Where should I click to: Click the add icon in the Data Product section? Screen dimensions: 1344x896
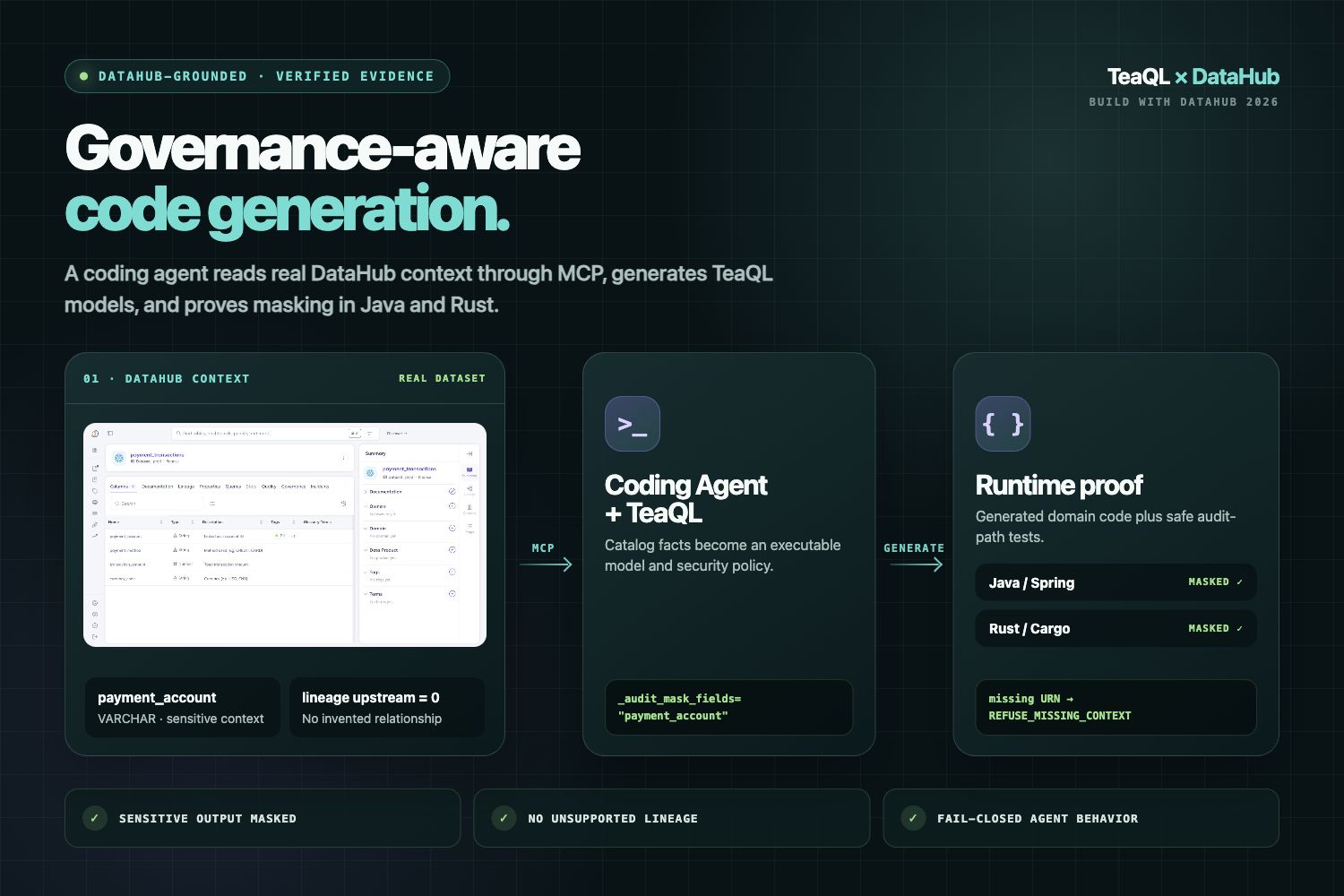coord(452,550)
